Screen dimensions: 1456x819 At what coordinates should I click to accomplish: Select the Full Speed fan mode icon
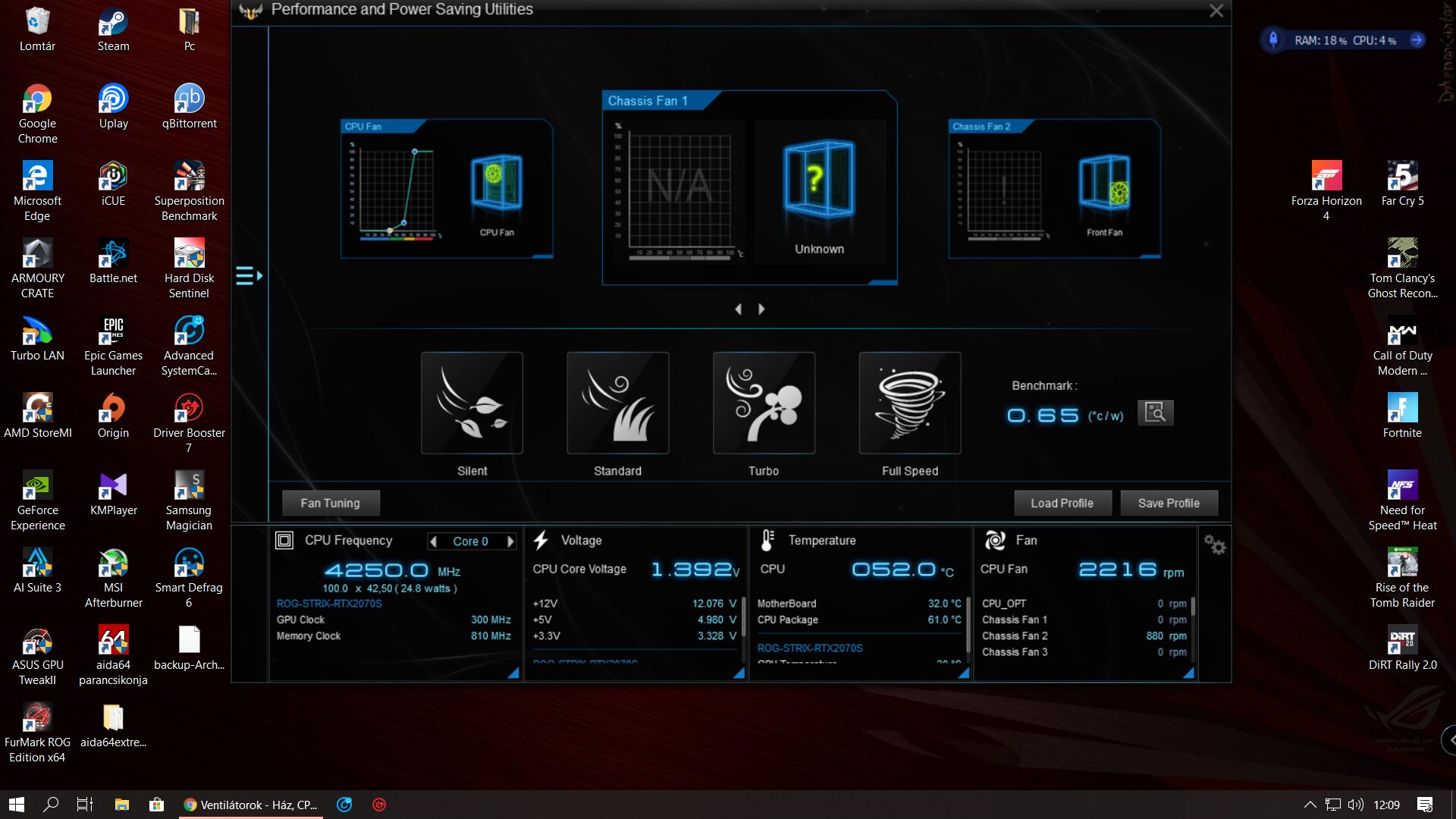tap(909, 403)
